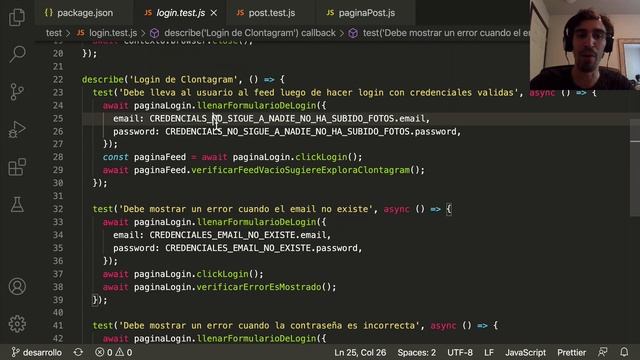Open the Explorer view in activity bar
This screenshot has height=360, width=640.
click(17, 17)
